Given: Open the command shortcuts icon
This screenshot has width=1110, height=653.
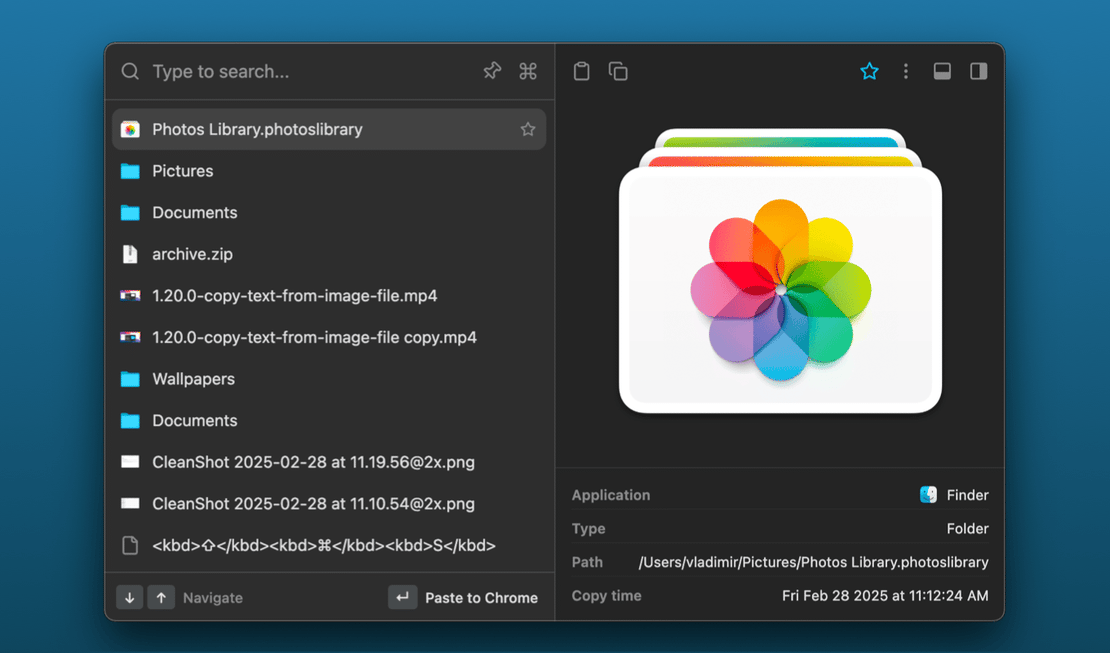Looking at the screenshot, I should tap(528, 71).
